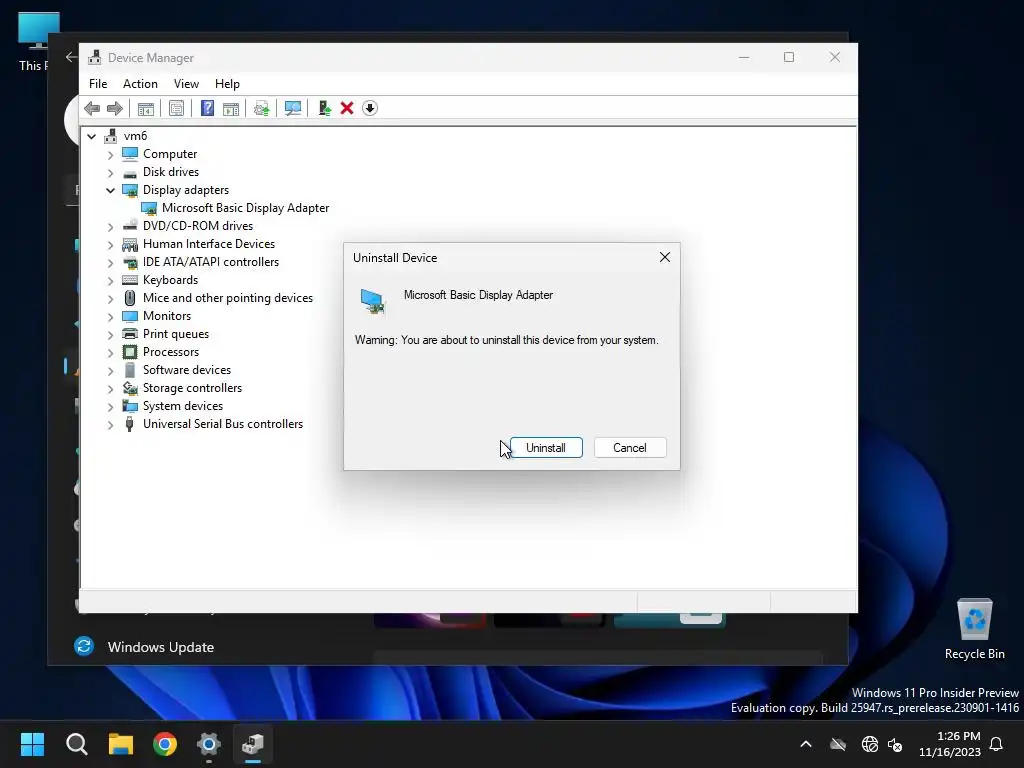The image size is (1024, 768).
Task: Switch to Settings app on taskbar
Action: [209, 744]
